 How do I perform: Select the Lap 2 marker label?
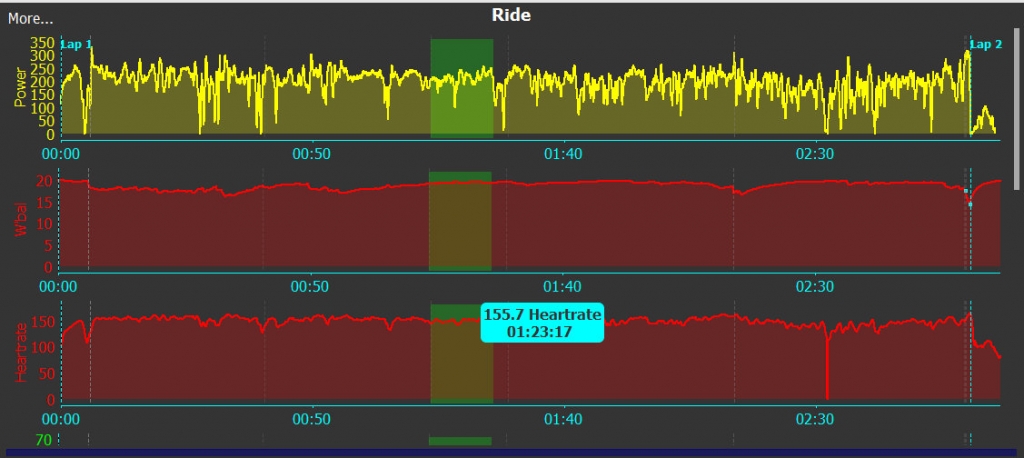(x=986, y=45)
